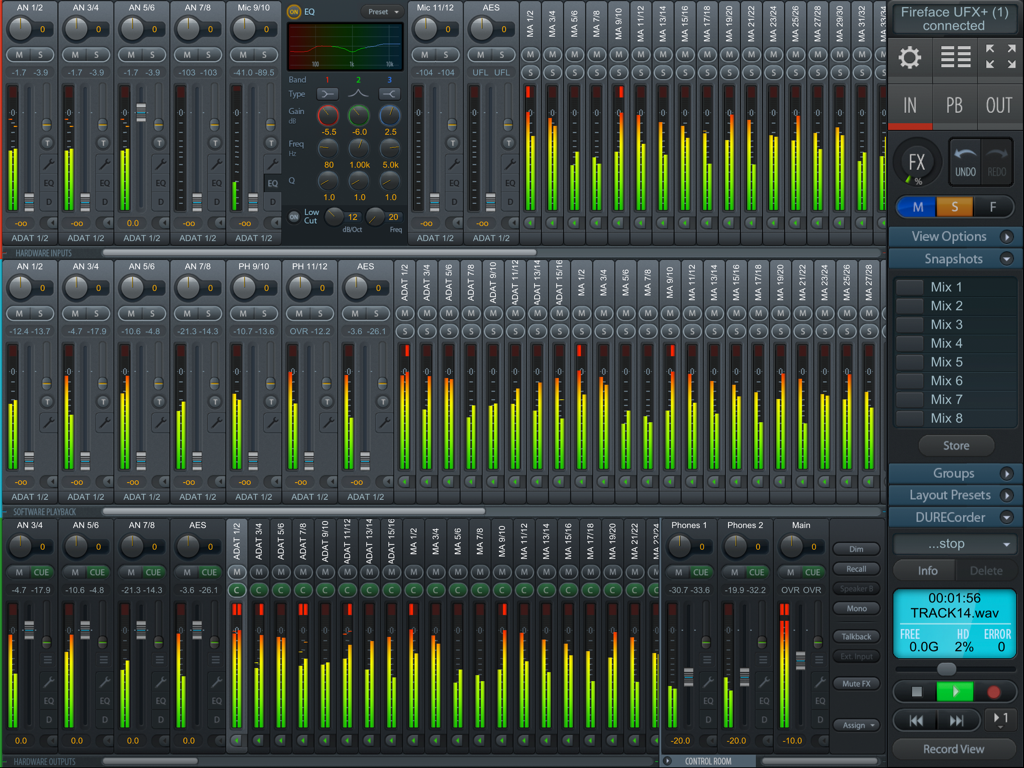The height and width of the screenshot is (768, 1024).
Task: Open the Record View
Action: tap(954, 748)
